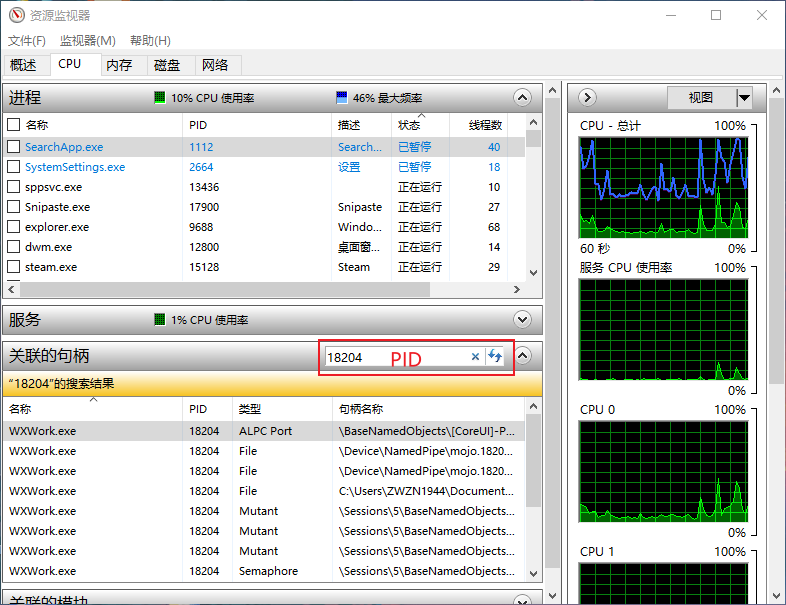Screen dimensions: 786x605
Task: Select the SearchApp.exe process name
Action: pyautogui.click(x=64, y=147)
